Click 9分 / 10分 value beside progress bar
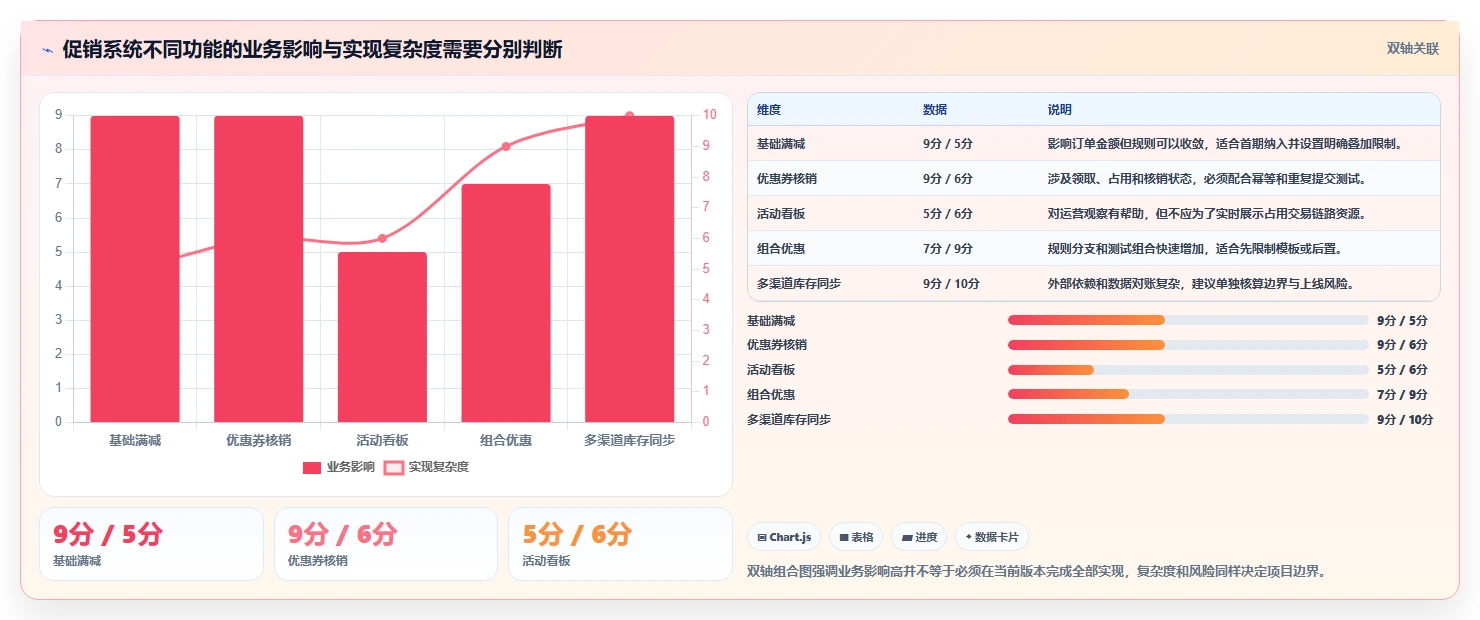The width and height of the screenshot is (1480, 620). pos(1405,419)
